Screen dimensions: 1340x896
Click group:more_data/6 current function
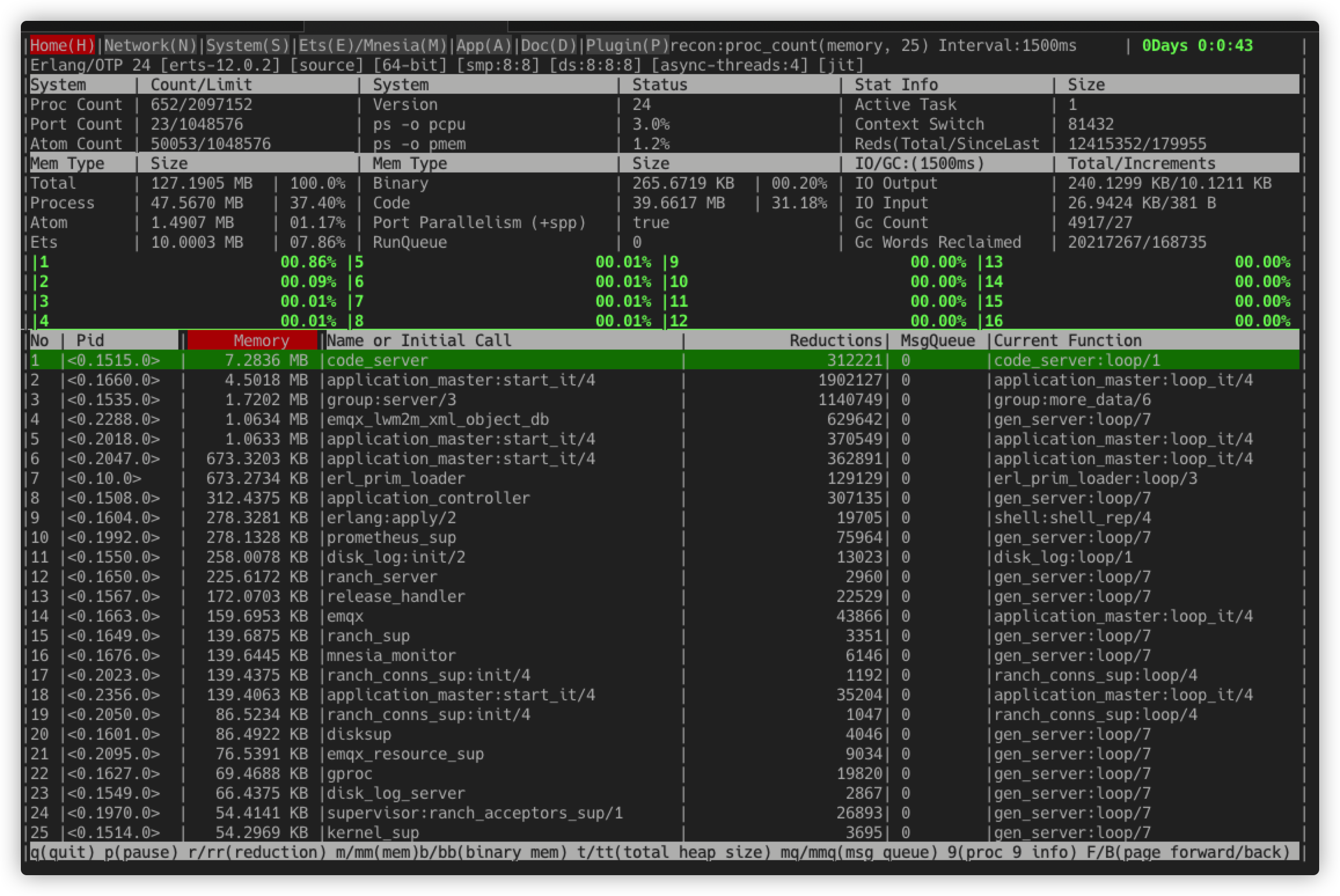click(1072, 399)
